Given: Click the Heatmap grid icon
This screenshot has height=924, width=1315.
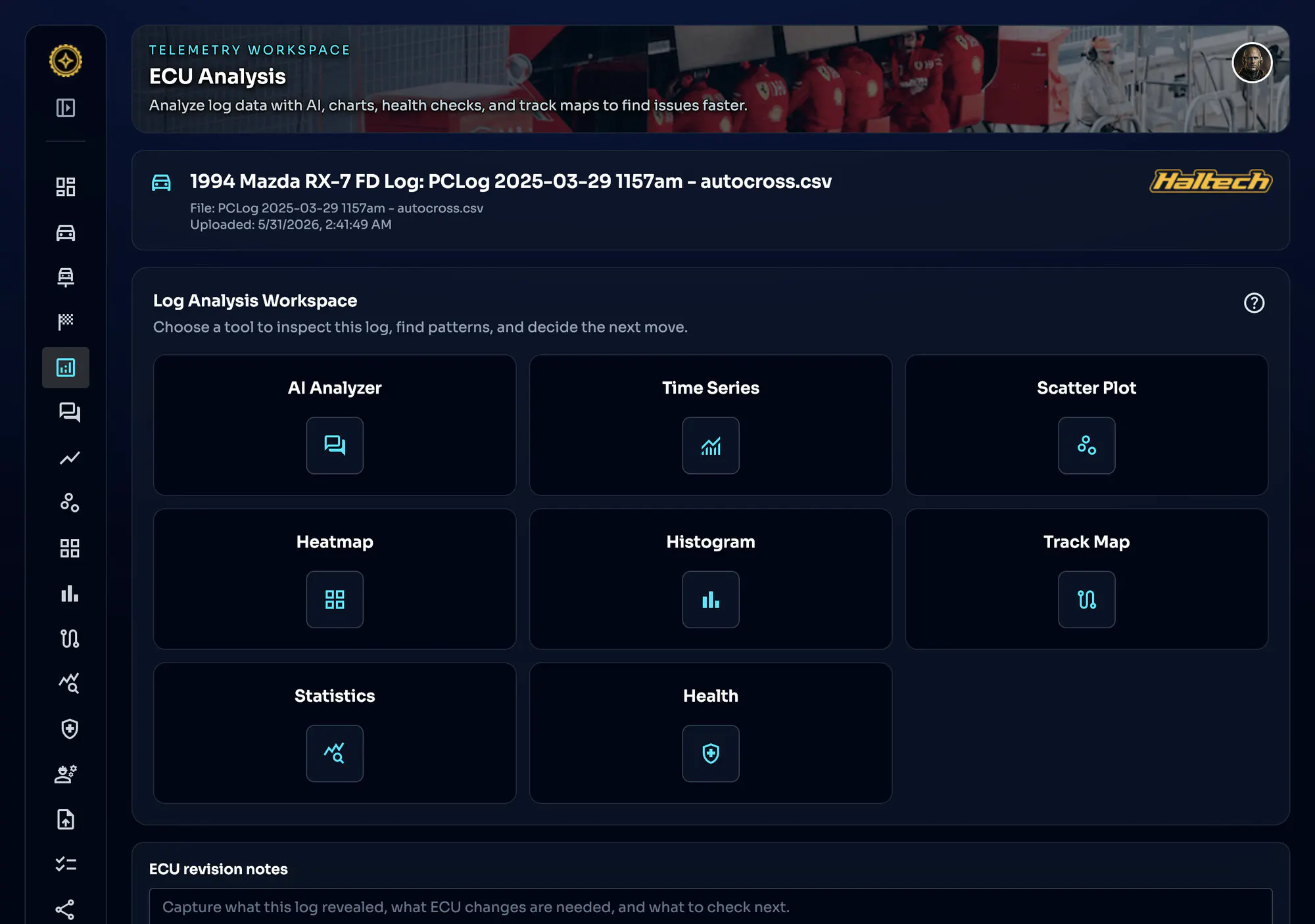Looking at the screenshot, I should 335,599.
